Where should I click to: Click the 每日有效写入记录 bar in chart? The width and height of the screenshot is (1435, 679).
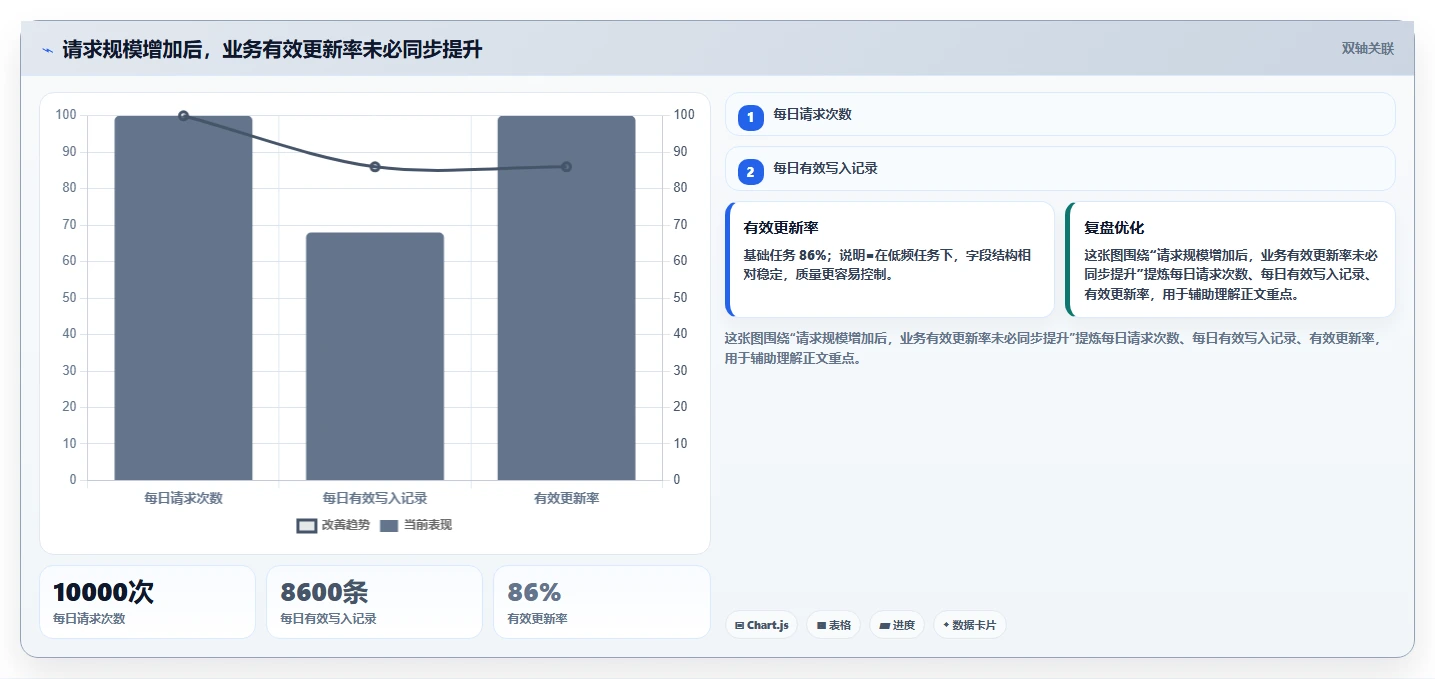(375, 356)
